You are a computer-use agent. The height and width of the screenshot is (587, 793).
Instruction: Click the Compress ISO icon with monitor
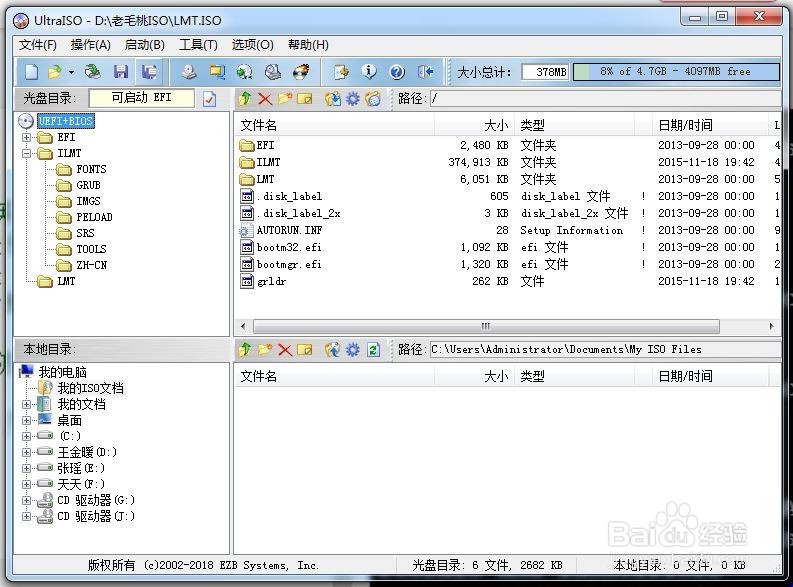tap(217, 72)
